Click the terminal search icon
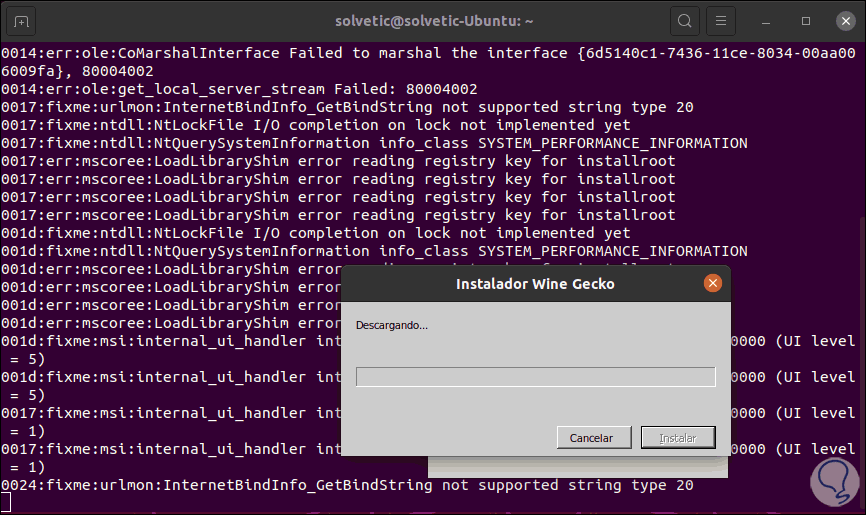This screenshot has height=515, width=866. tap(684, 20)
